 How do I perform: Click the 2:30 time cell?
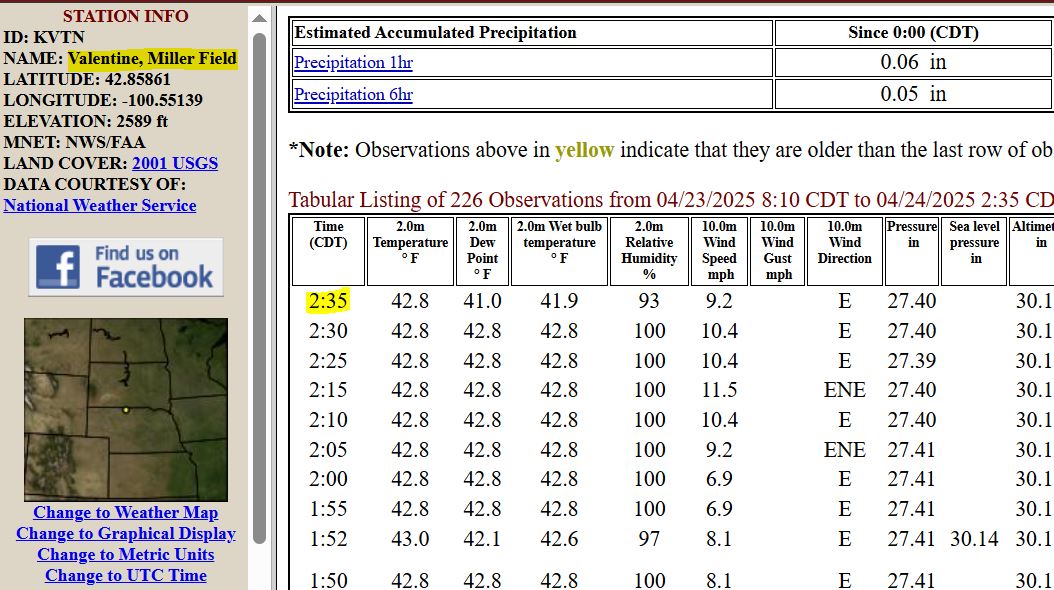point(328,331)
